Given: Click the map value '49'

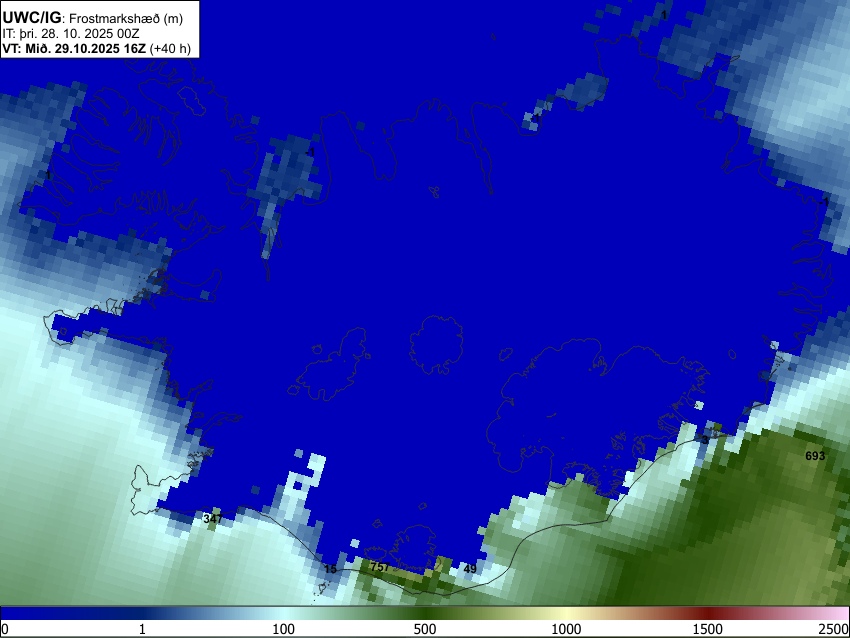Looking at the screenshot, I should [x=471, y=569].
